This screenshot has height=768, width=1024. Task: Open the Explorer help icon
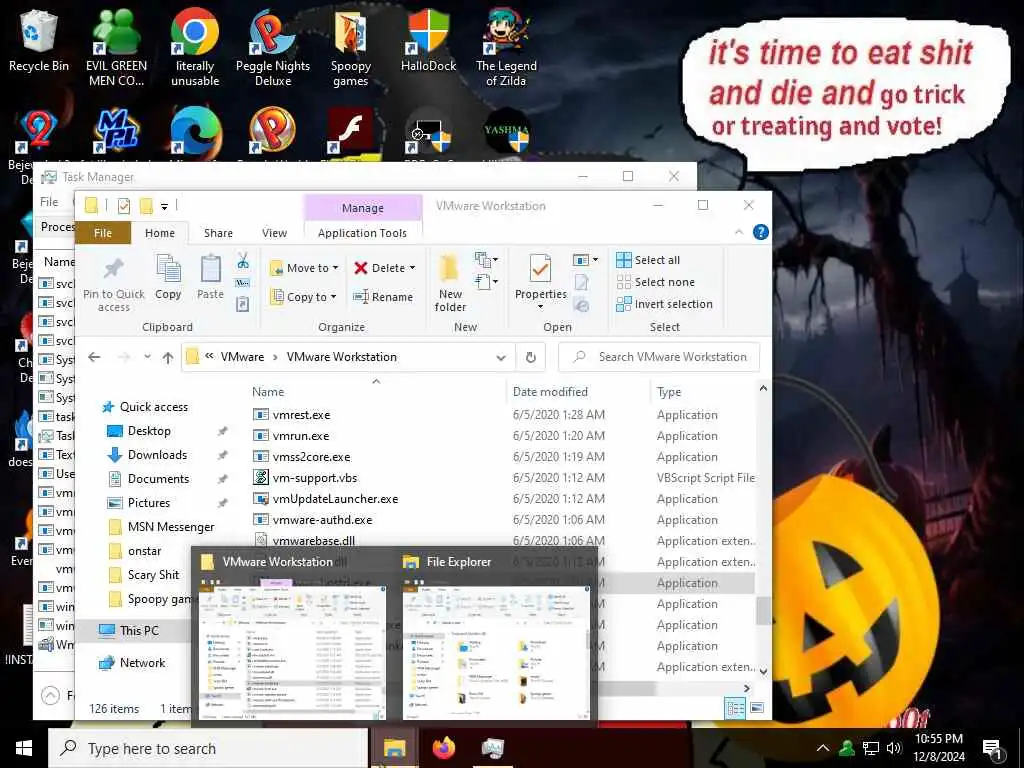pyautogui.click(x=761, y=232)
